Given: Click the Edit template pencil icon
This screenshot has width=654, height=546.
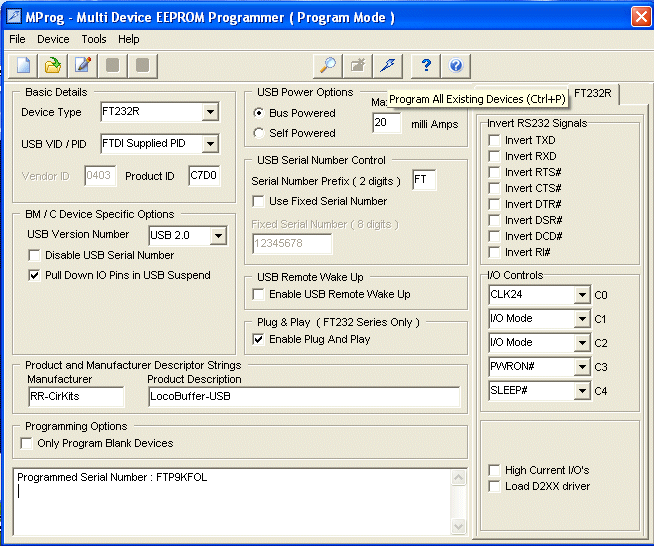Looking at the screenshot, I should [x=83, y=66].
